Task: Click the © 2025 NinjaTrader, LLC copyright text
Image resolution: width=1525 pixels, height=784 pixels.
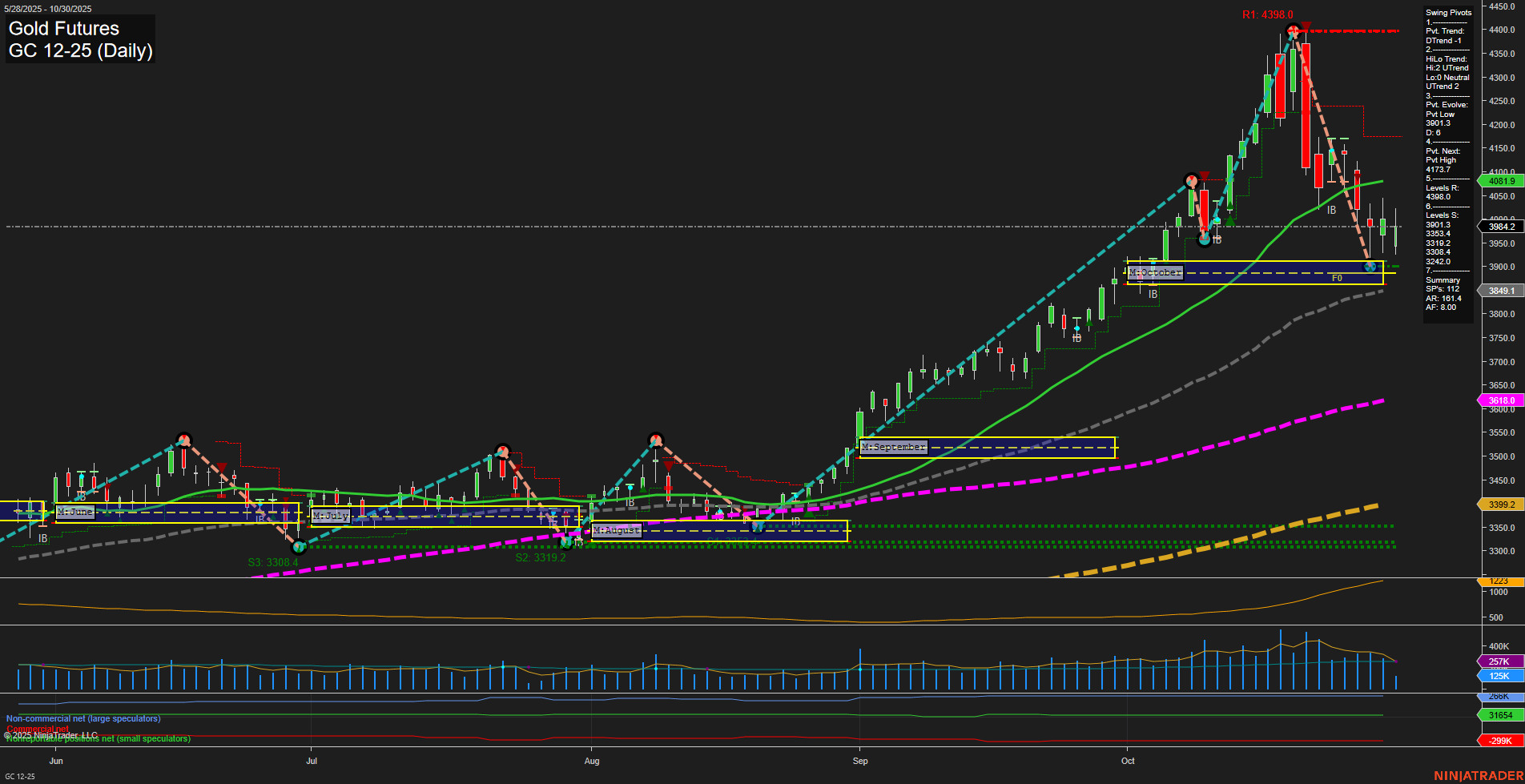Action: [51, 734]
